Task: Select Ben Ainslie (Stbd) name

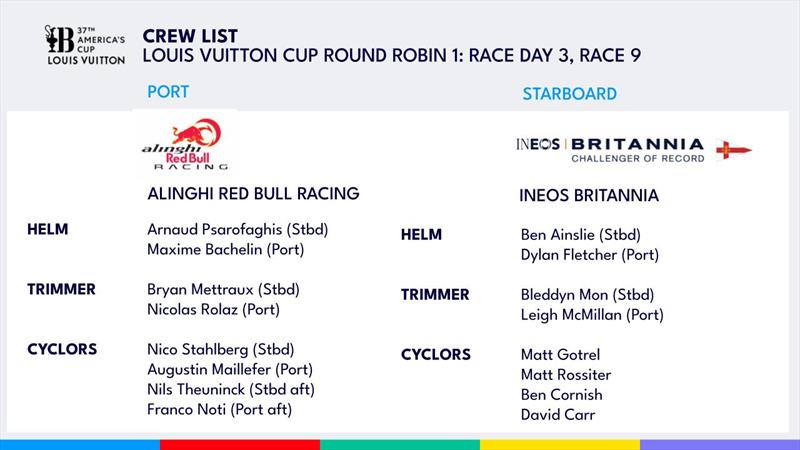Action: coord(581,235)
